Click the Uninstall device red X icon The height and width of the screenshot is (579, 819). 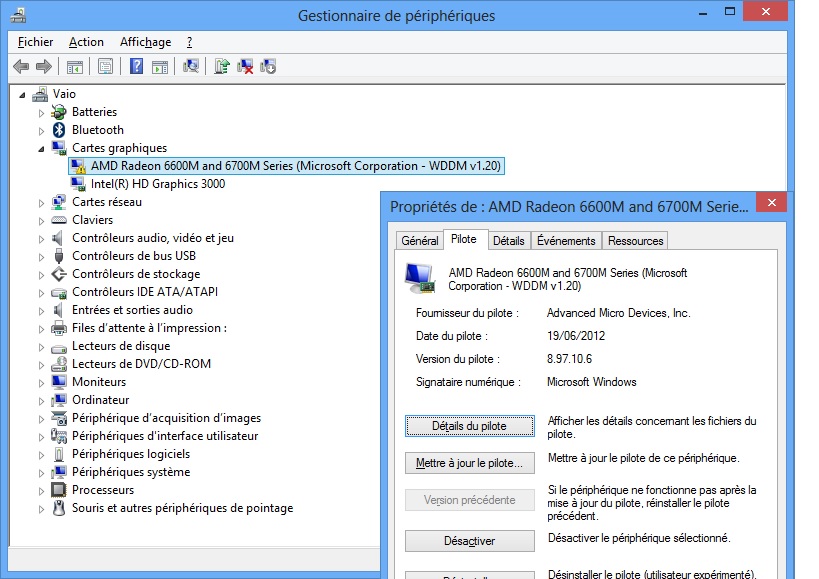(x=245, y=66)
